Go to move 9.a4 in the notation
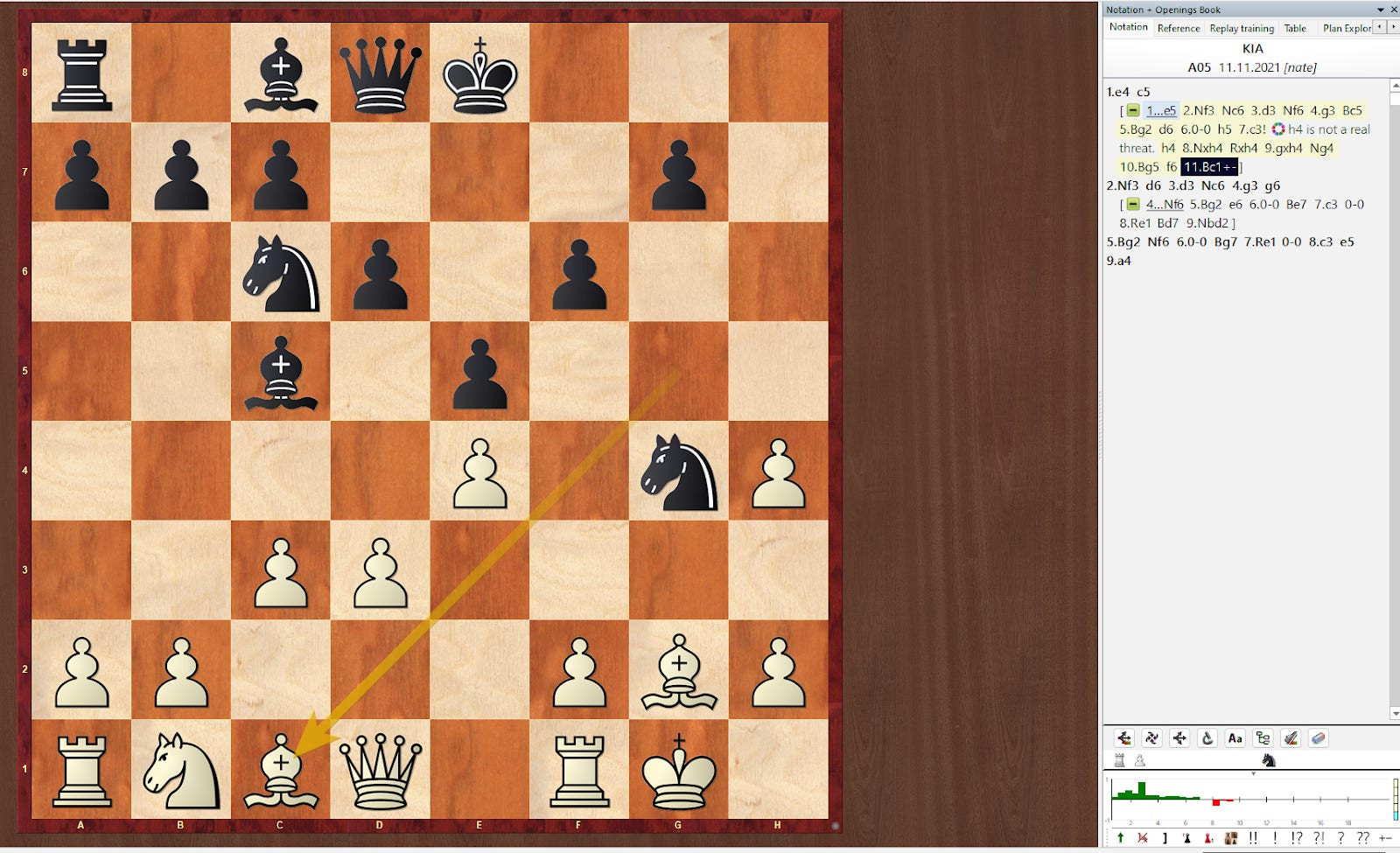This screenshot has width=1400, height=853. 1119,260
